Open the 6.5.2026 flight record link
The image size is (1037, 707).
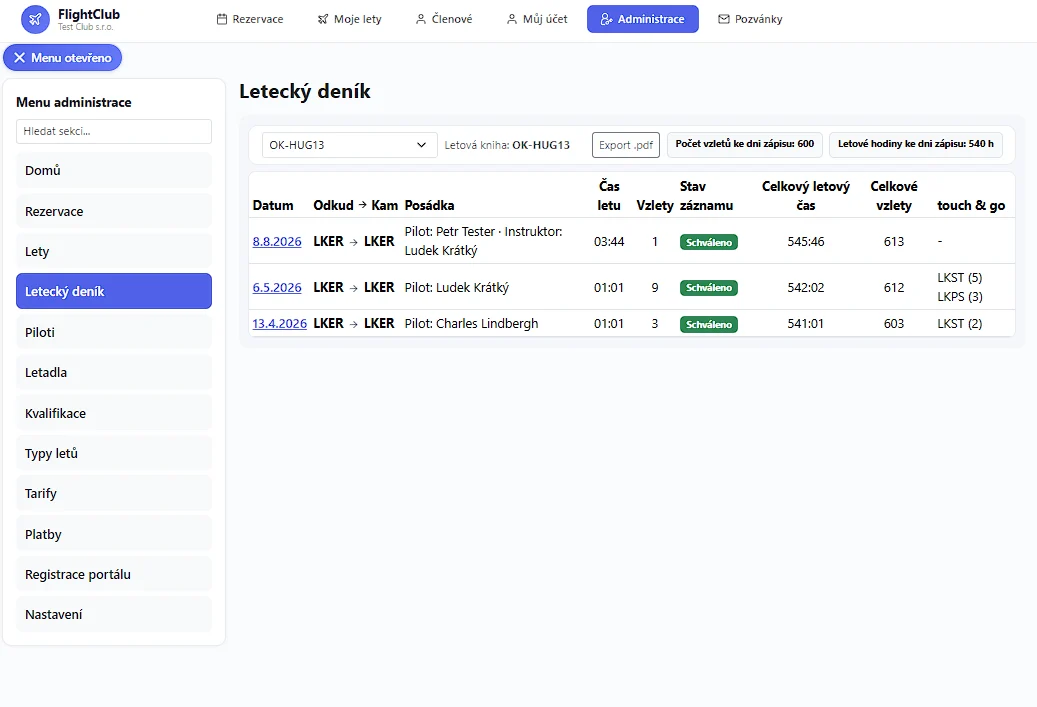point(277,288)
